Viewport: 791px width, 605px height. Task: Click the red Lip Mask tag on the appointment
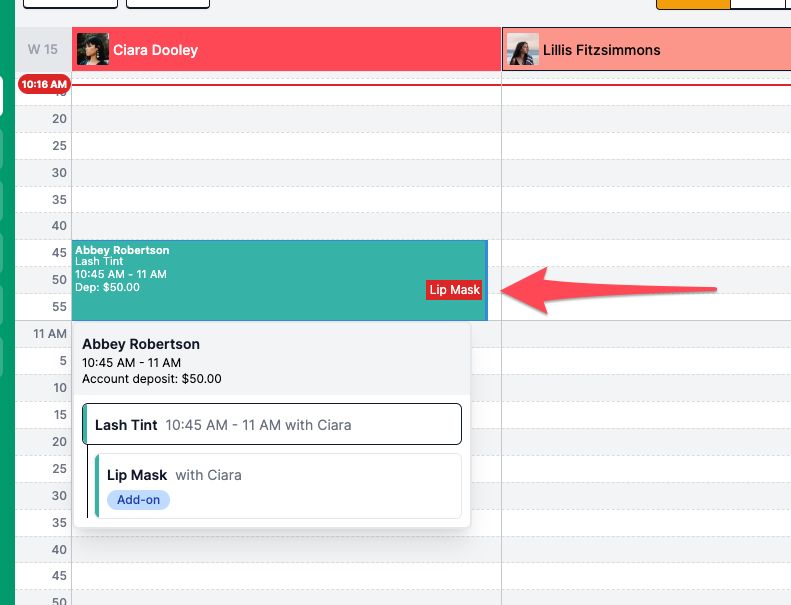click(454, 290)
